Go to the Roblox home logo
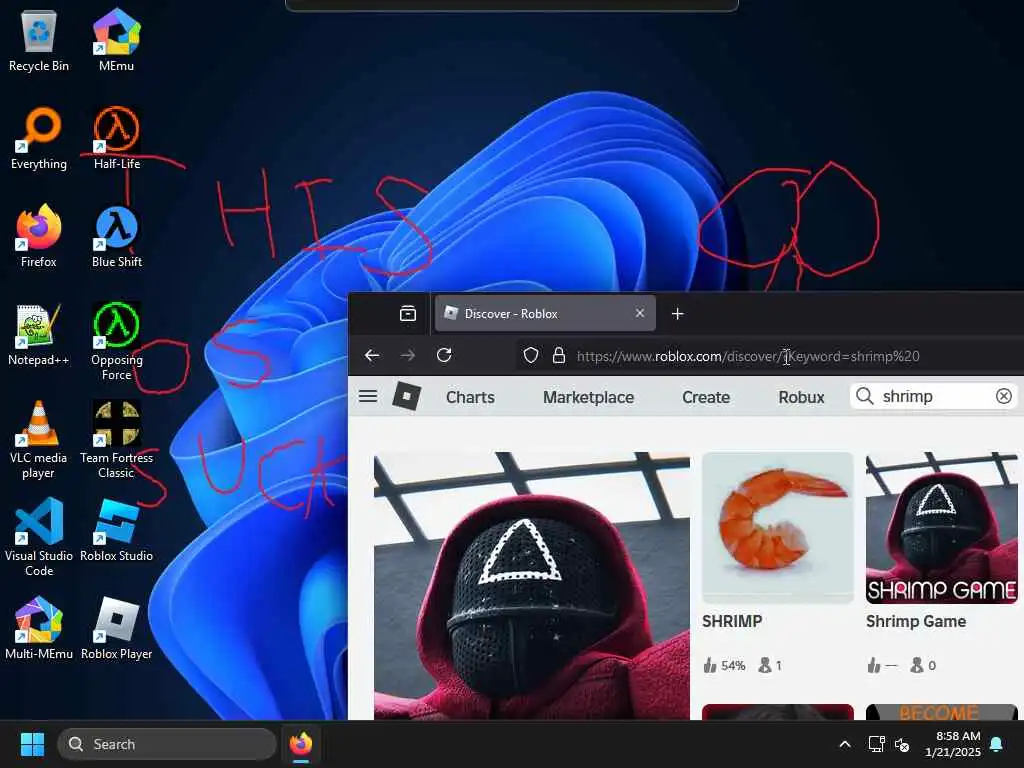Viewport: 1024px width, 768px height. pyautogui.click(x=407, y=396)
